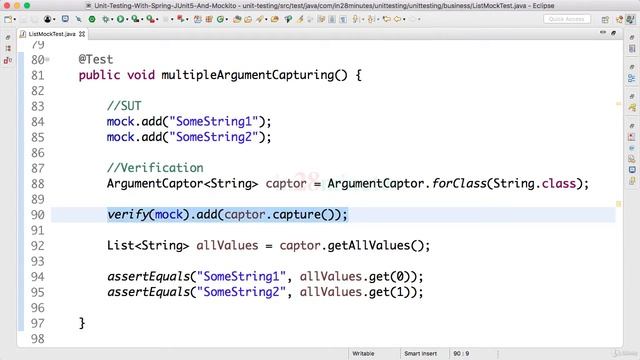Switch to the Java perspective icon

coord(630,19)
